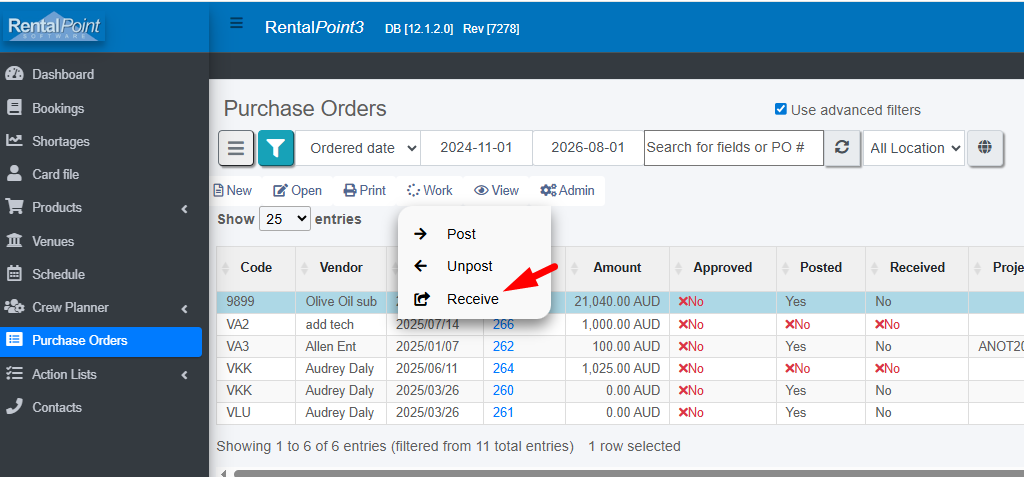Open the Show entries count dropdown
Screen dimensions: 1024x477
click(285, 219)
